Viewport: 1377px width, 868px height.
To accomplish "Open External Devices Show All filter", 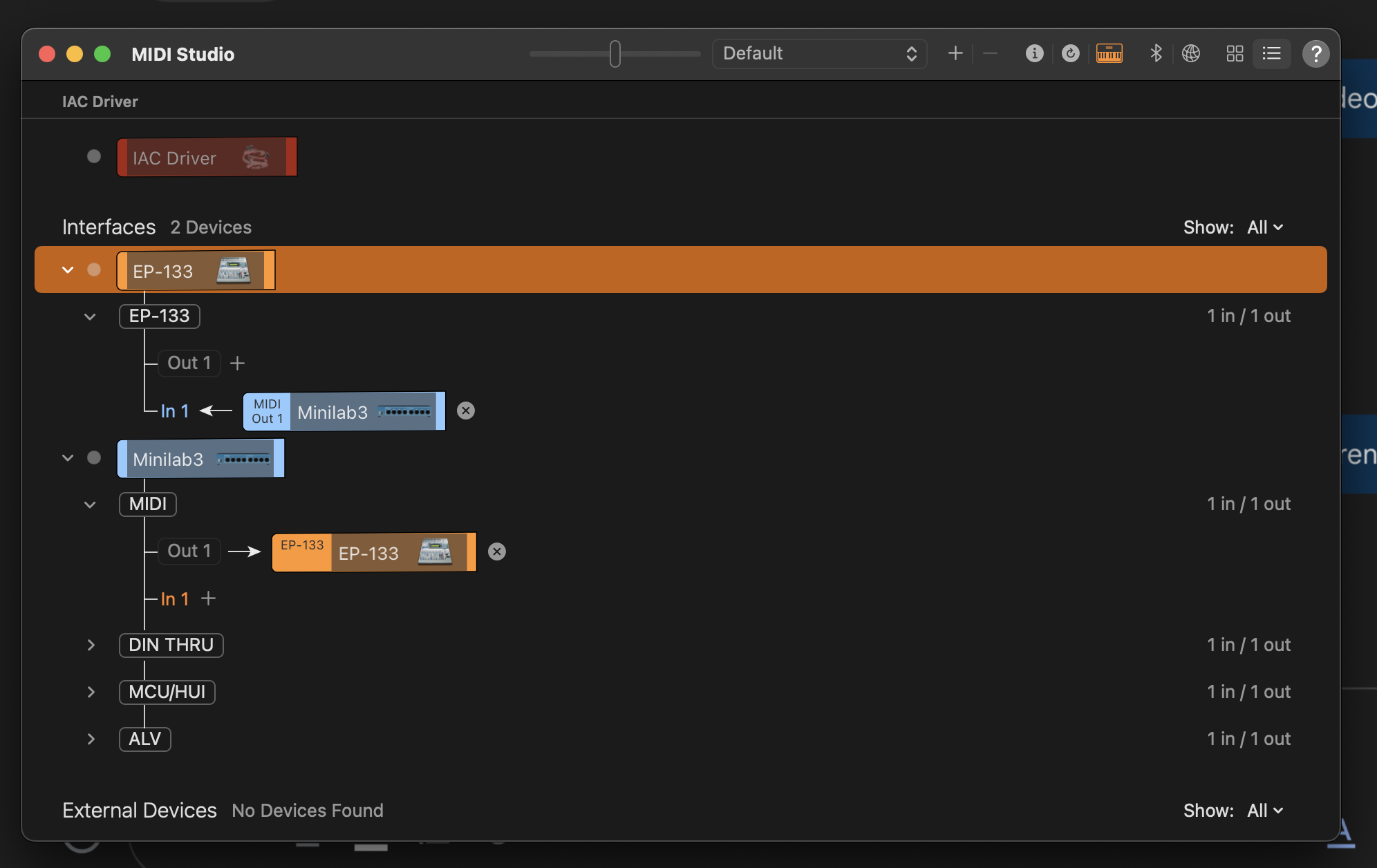I will tap(1265, 811).
